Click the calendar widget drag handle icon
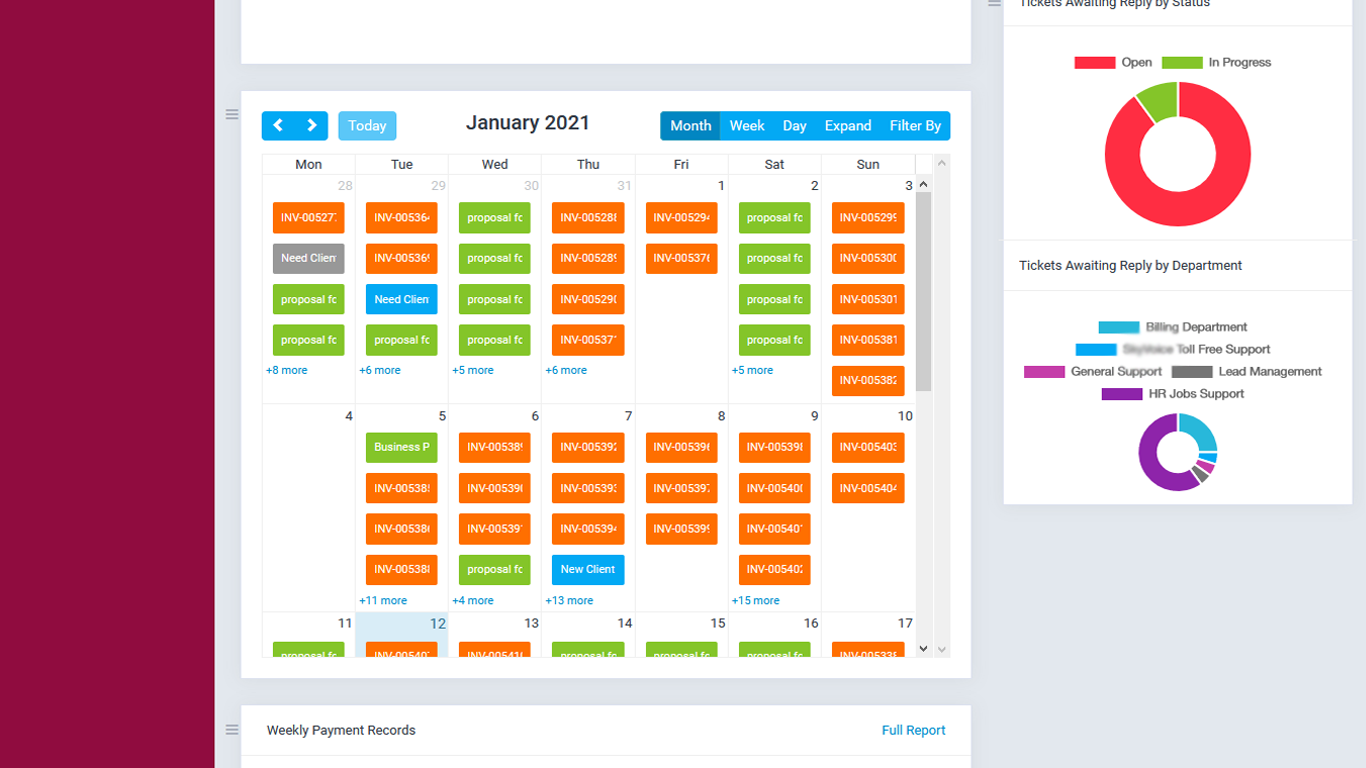The width and height of the screenshot is (1366, 768). (x=232, y=115)
